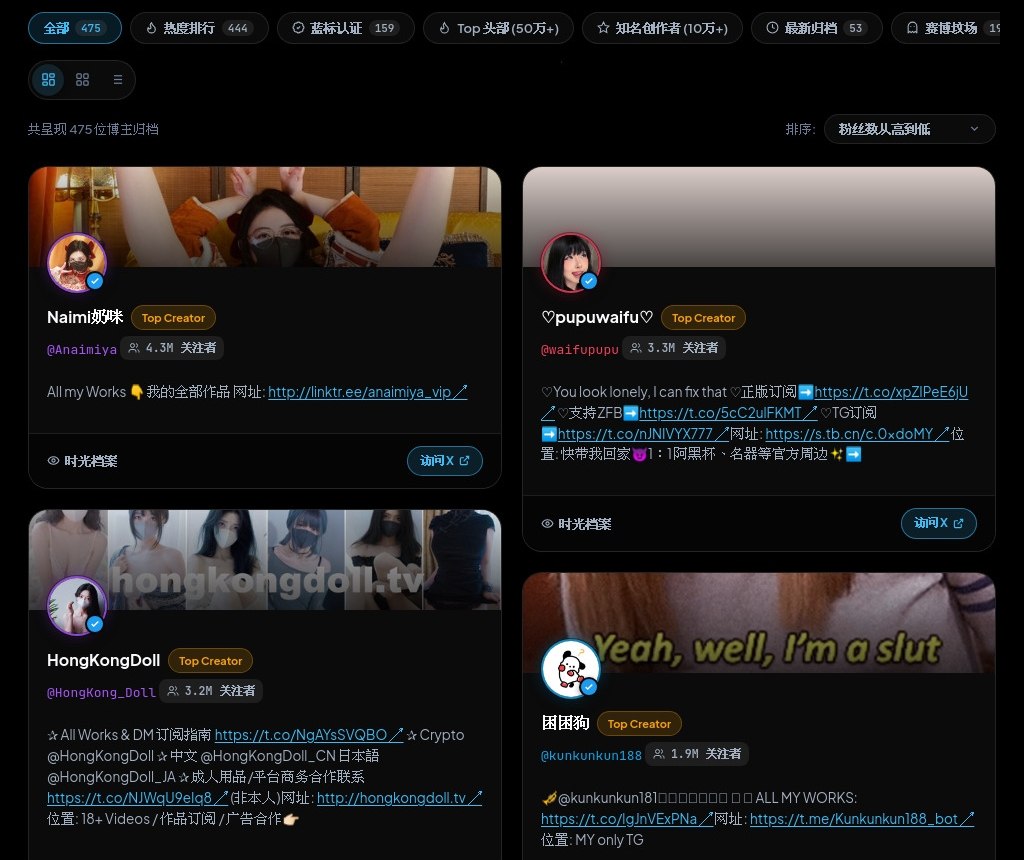Click Naimi奶咪 profile avatar
Viewport: 1024px width, 860px height.
click(x=76, y=263)
